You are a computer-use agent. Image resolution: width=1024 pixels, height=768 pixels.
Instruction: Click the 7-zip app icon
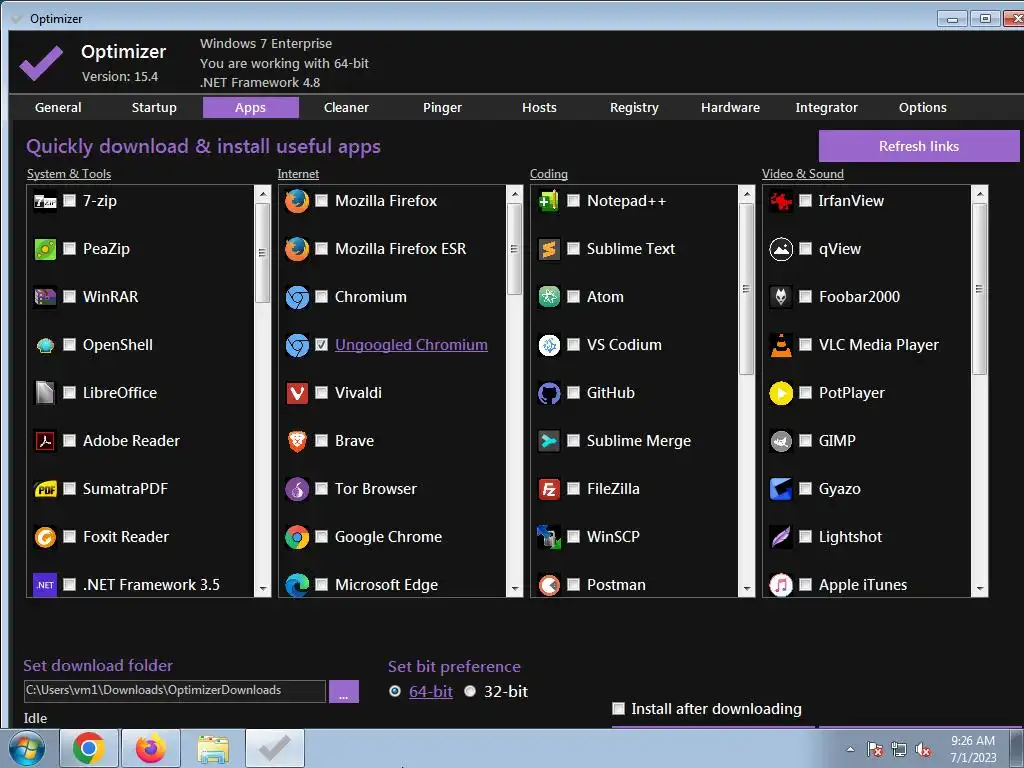(45, 201)
